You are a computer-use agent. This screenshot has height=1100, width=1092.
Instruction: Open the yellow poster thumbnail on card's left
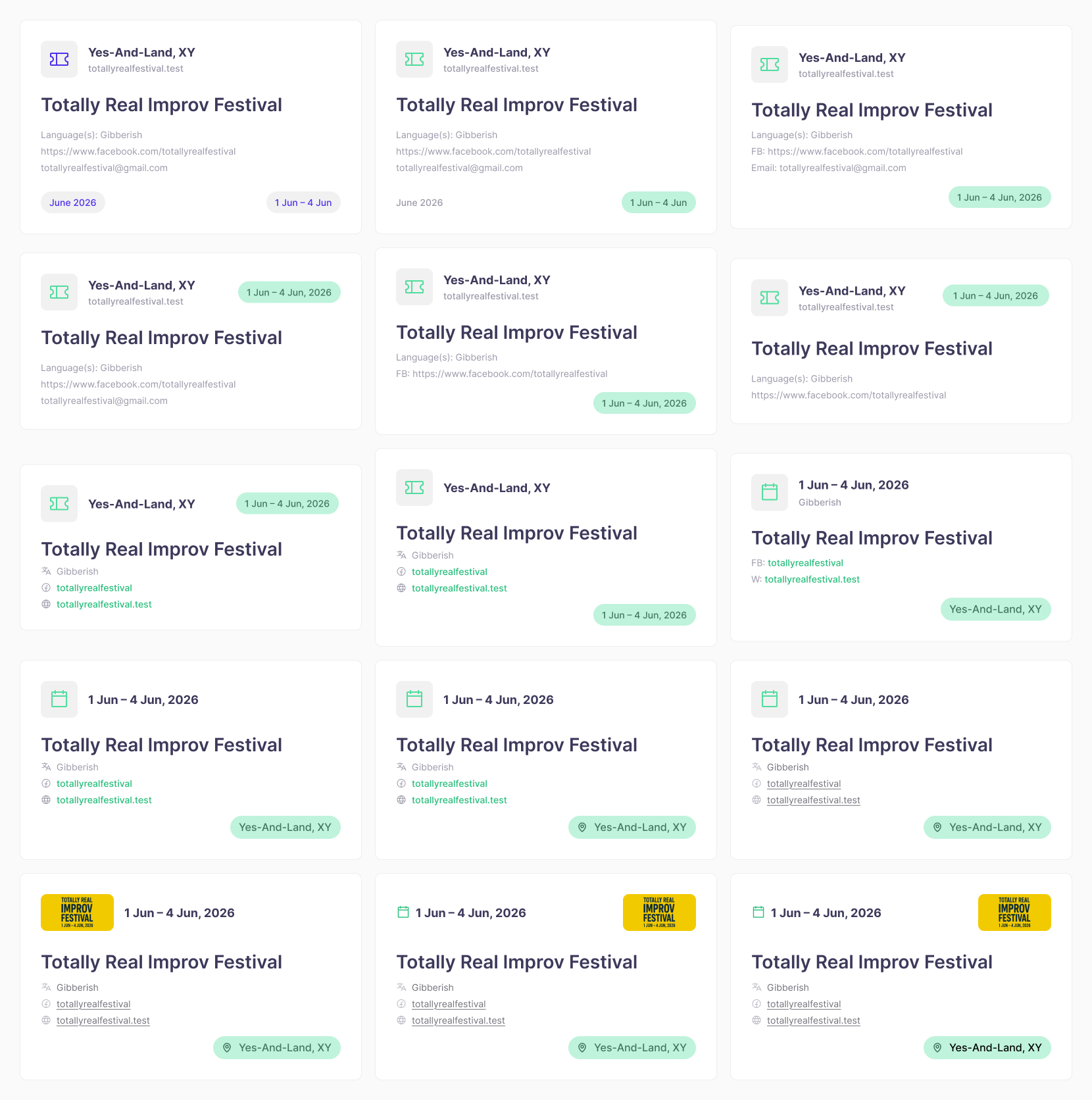(77, 913)
